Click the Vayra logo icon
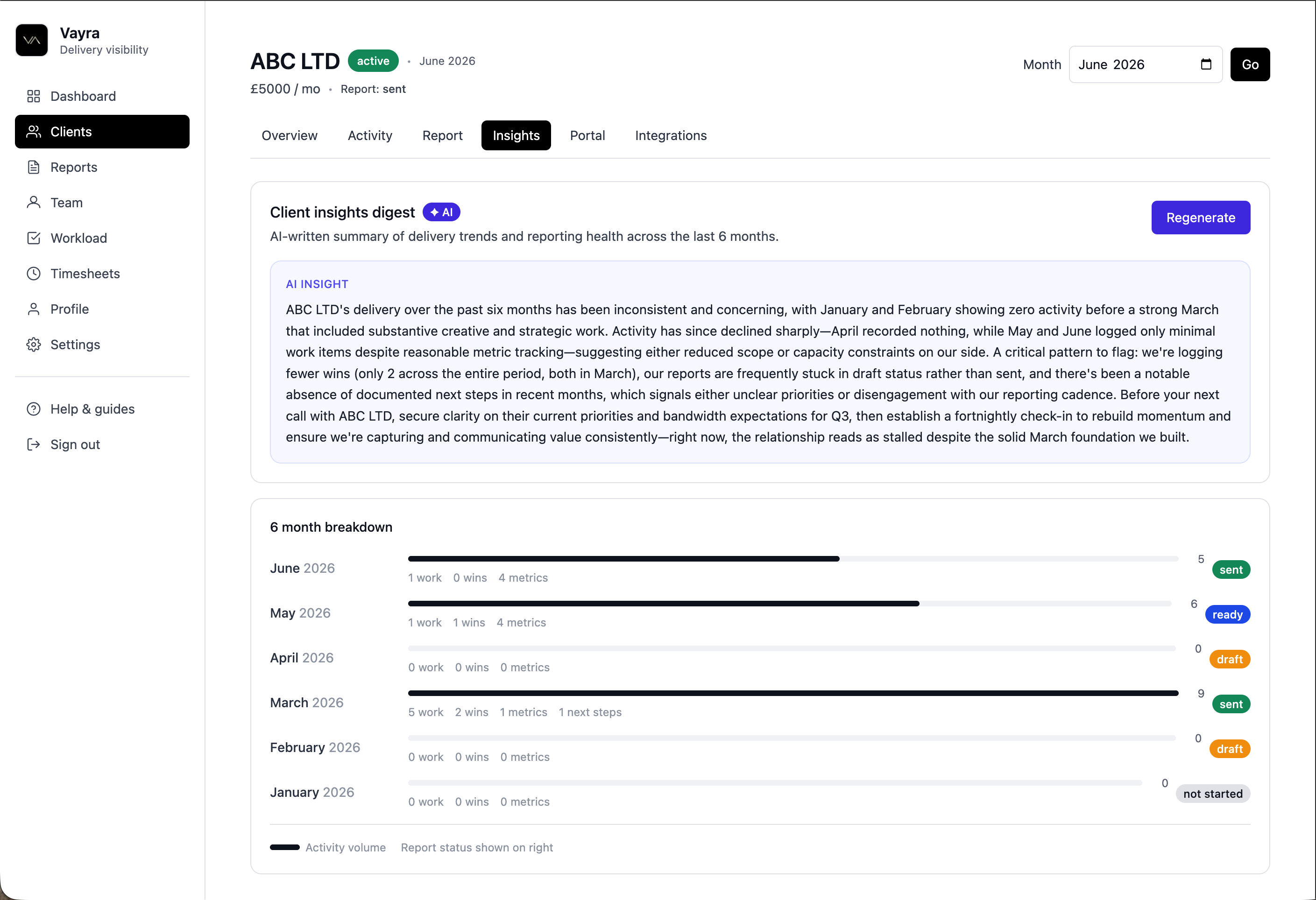 click(x=32, y=40)
